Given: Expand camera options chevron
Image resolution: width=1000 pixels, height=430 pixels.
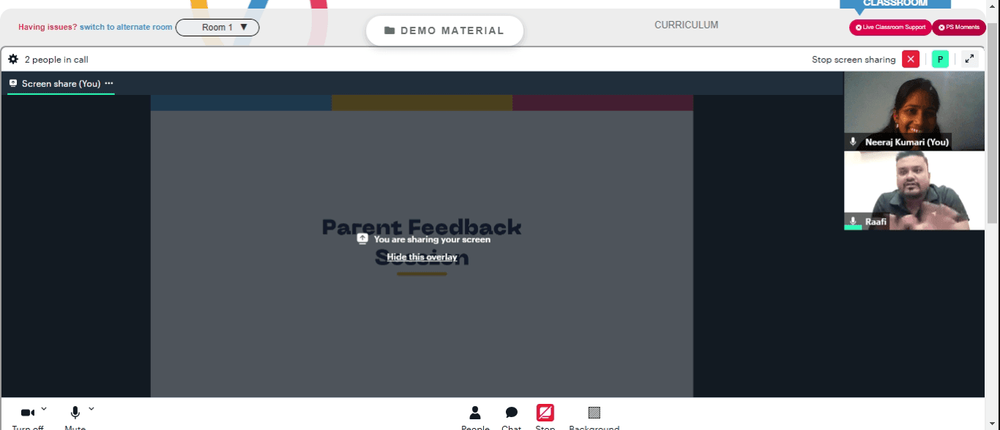Looking at the screenshot, I should pyautogui.click(x=44, y=408).
